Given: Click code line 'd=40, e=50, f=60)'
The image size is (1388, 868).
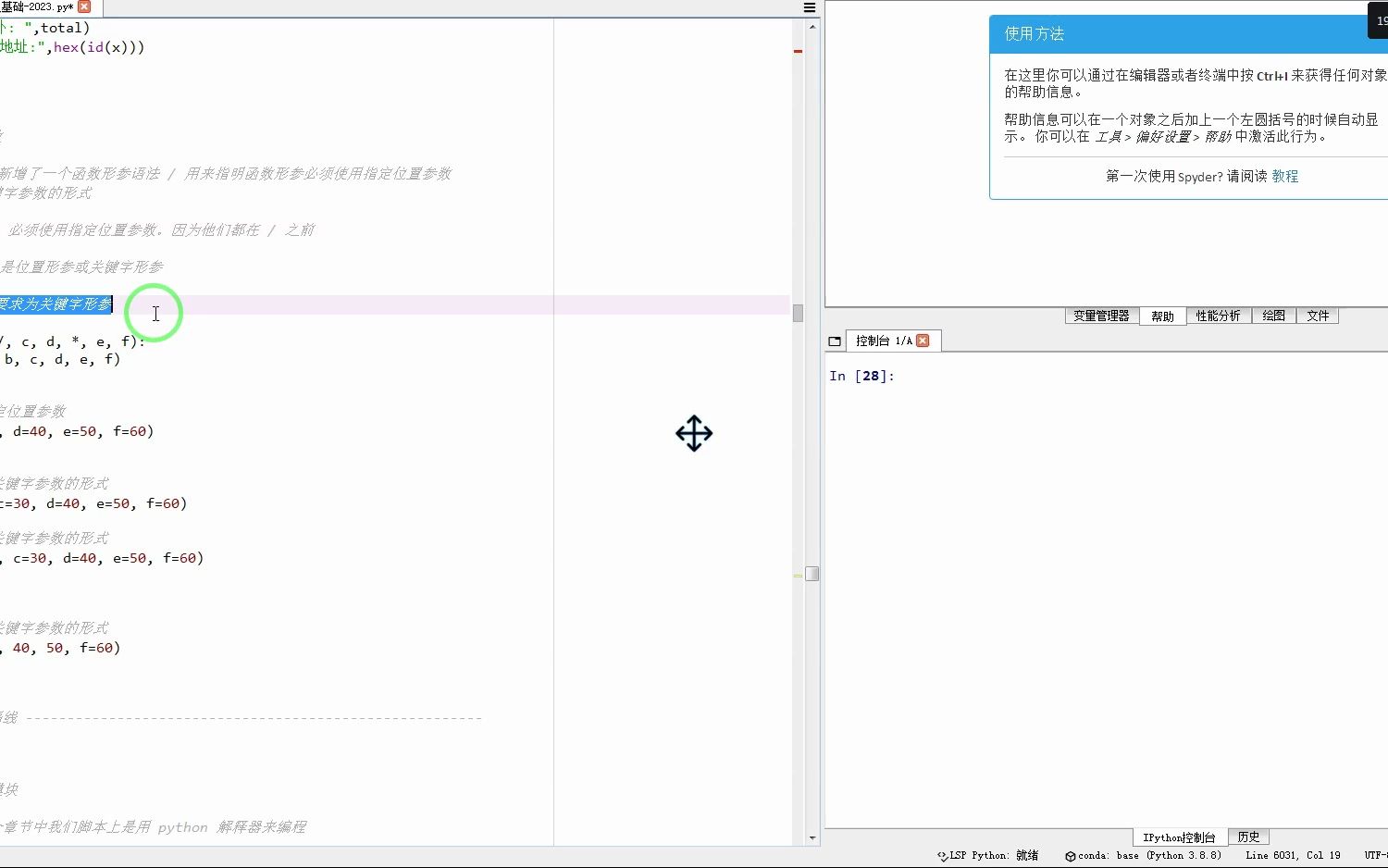Looking at the screenshot, I should 77,431.
